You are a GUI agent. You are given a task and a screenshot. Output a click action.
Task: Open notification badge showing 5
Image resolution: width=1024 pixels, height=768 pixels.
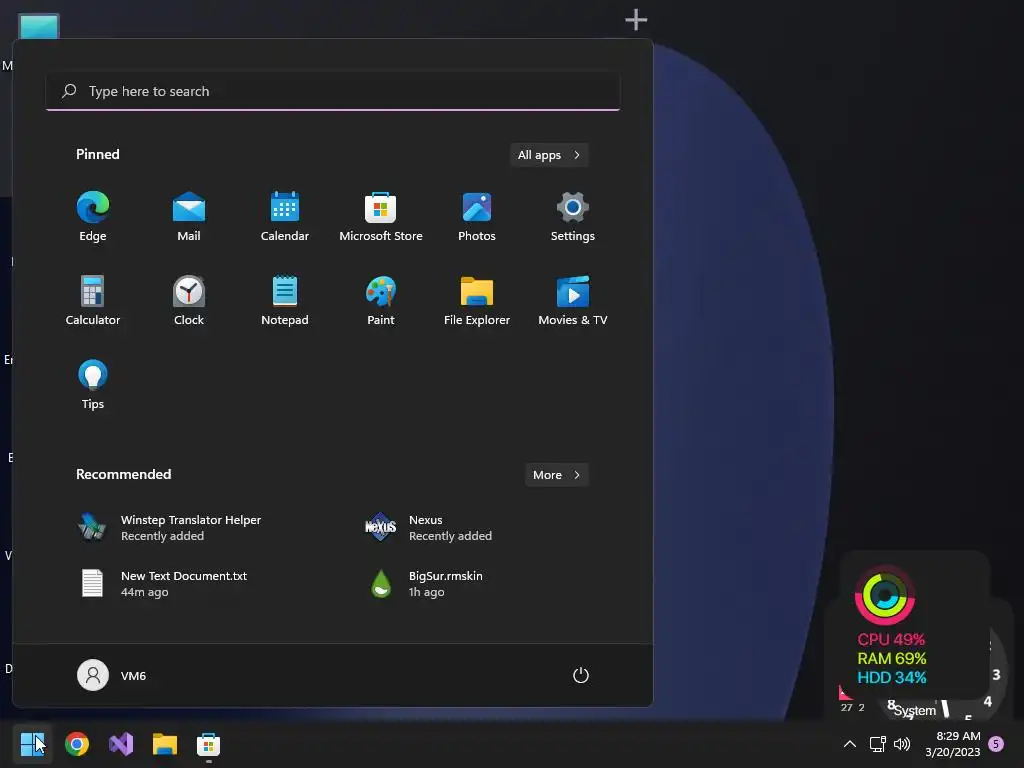996,744
